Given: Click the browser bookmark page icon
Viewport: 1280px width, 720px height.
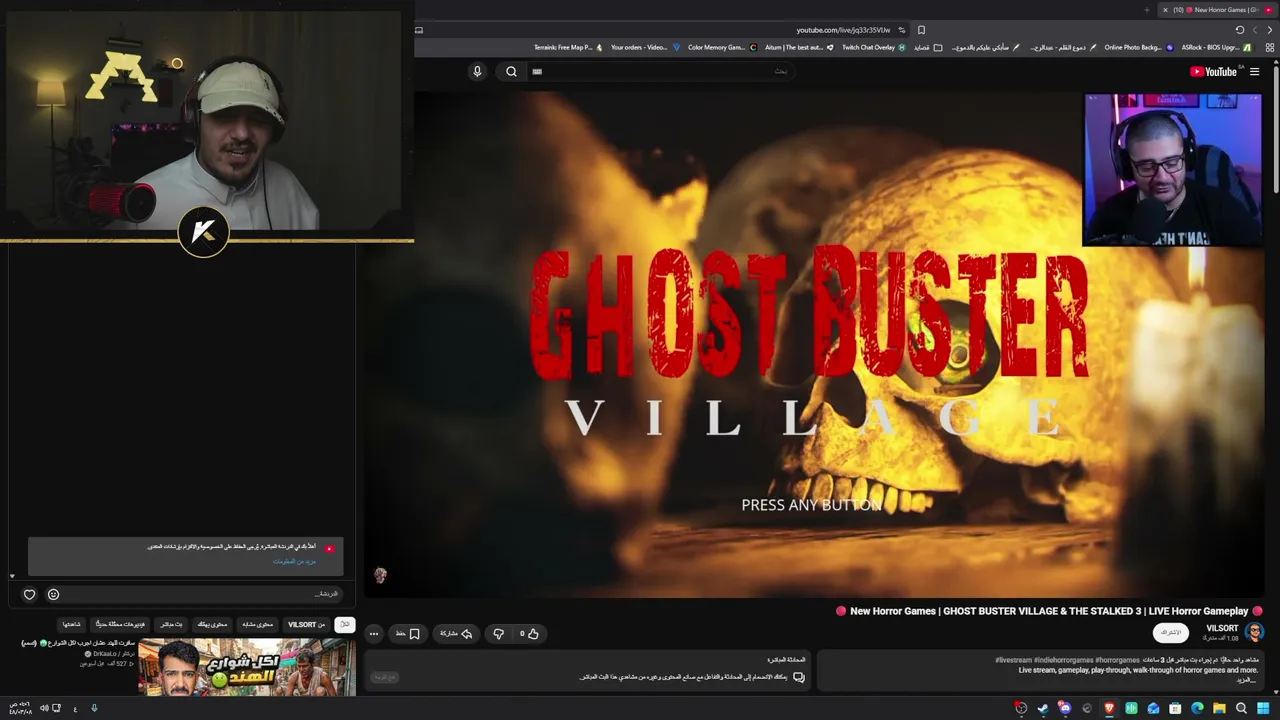Looking at the screenshot, I should [x=921, y=30].
